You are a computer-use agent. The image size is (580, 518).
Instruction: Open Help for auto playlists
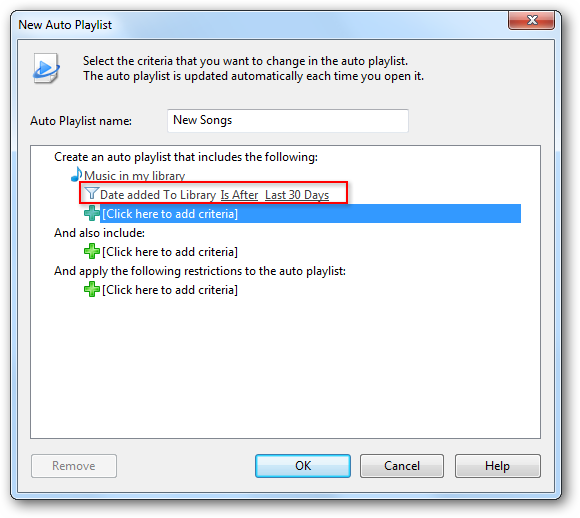click(x=498, y=466)
